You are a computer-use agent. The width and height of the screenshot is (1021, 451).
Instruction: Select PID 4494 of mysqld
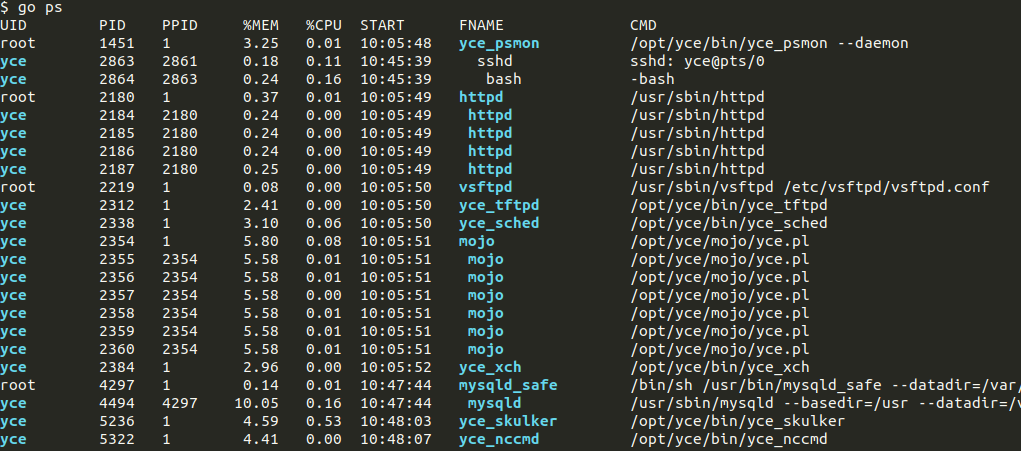pos(116,403)
